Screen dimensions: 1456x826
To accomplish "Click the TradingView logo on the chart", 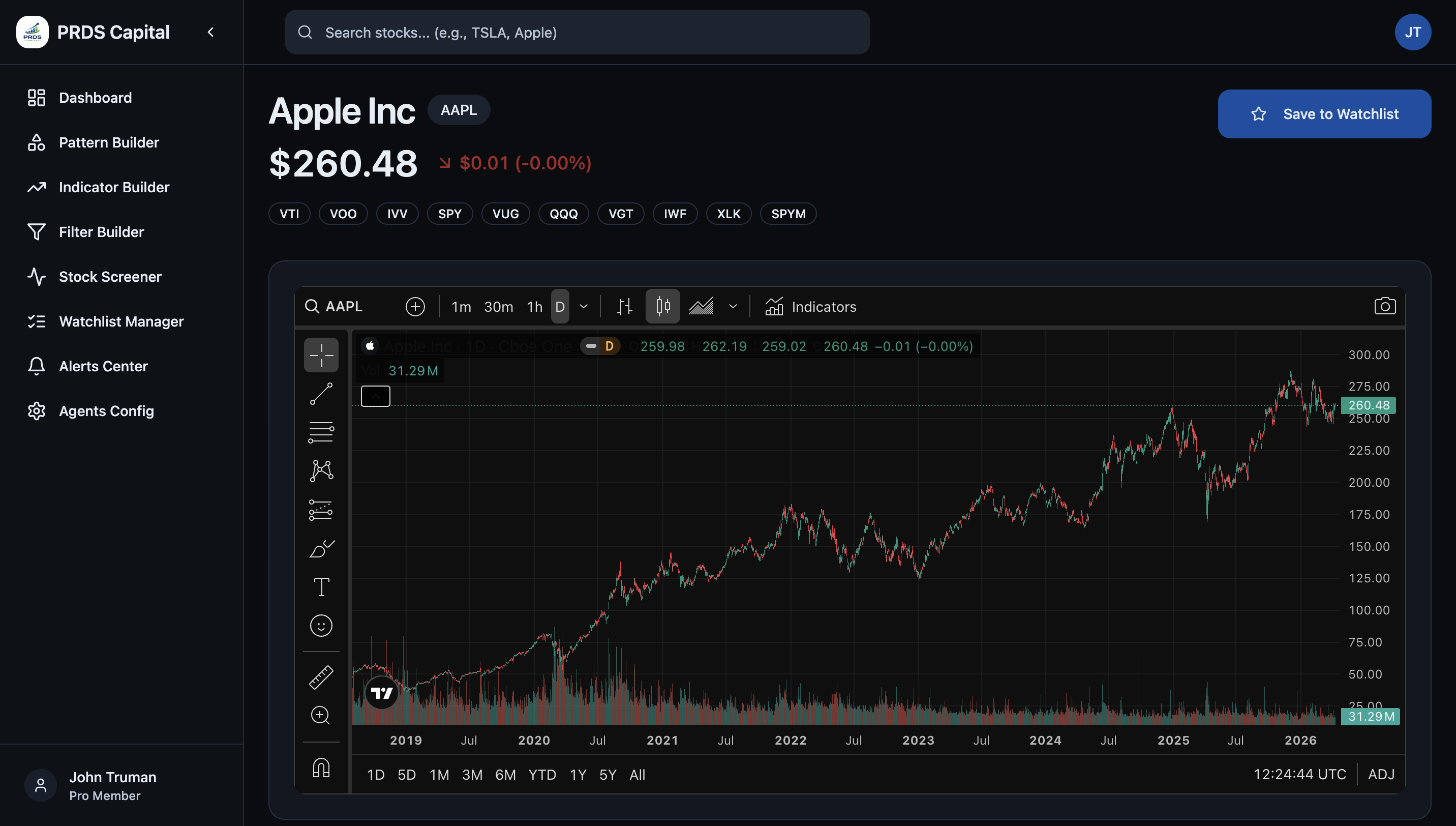I will tap(382, 693).
